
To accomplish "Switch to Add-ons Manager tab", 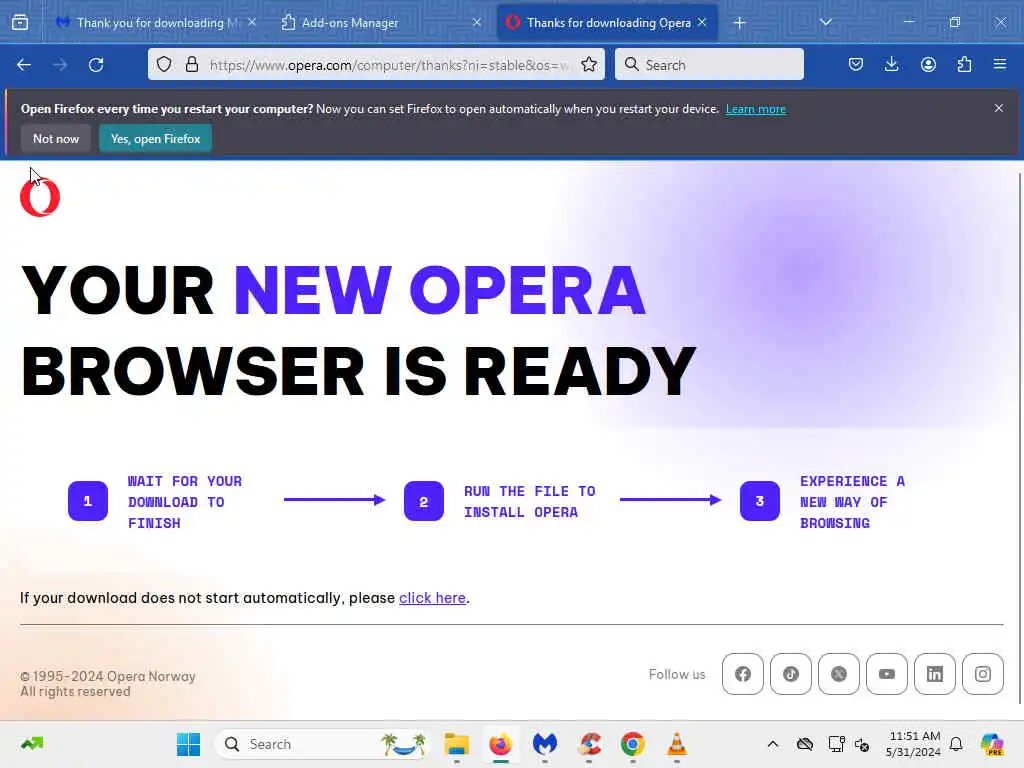I will [x=381, y=23].
